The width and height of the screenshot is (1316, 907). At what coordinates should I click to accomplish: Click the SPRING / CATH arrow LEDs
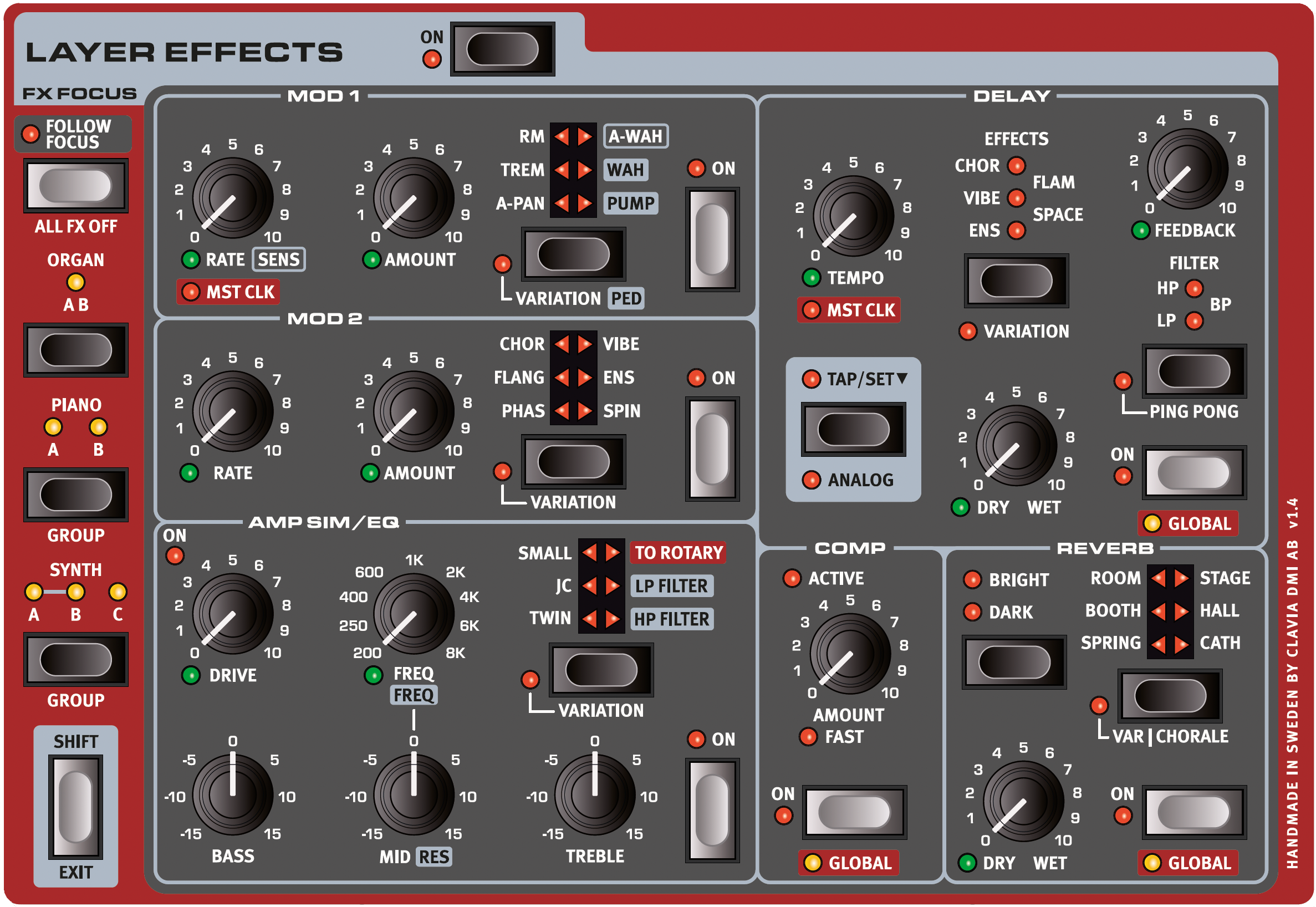(x=1170, y=644)
